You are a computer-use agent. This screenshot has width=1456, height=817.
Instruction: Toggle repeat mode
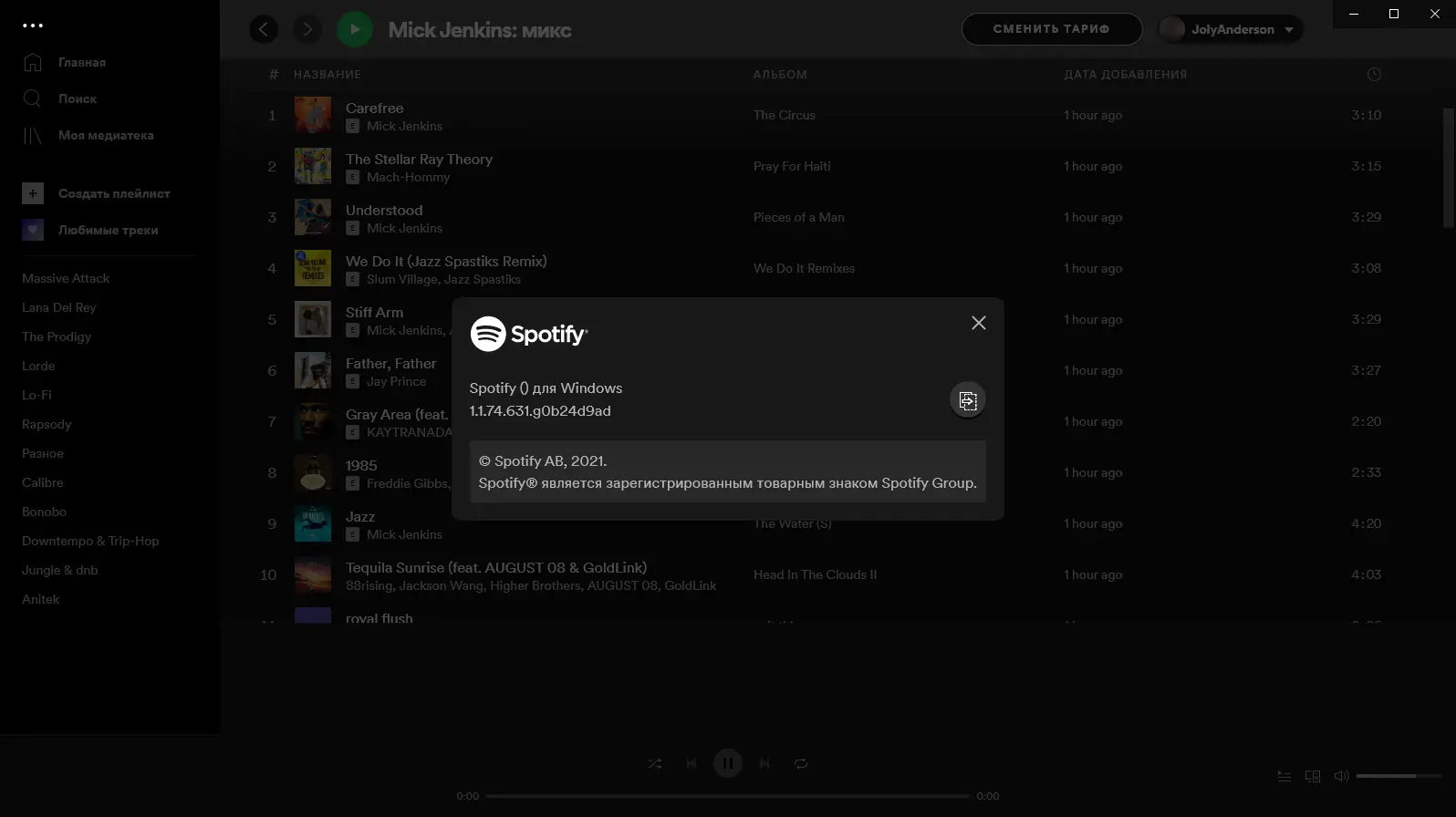801,763
